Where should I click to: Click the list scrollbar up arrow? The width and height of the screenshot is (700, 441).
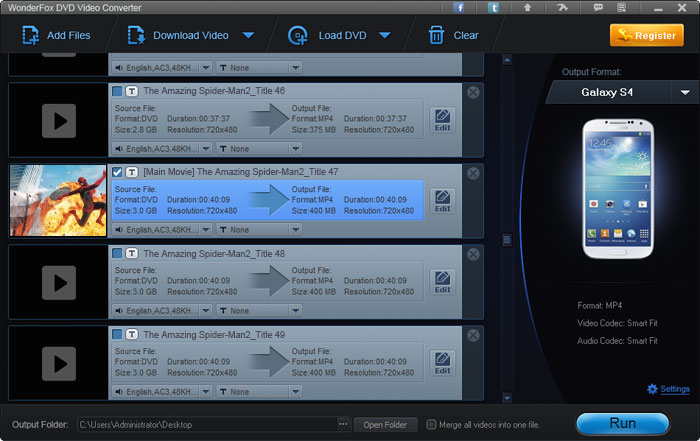507,59
